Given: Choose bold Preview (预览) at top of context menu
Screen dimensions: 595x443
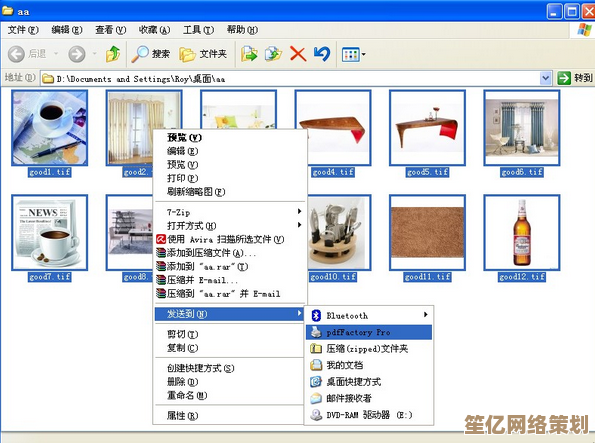Looking at the screenshot, I should coord(230,137).
